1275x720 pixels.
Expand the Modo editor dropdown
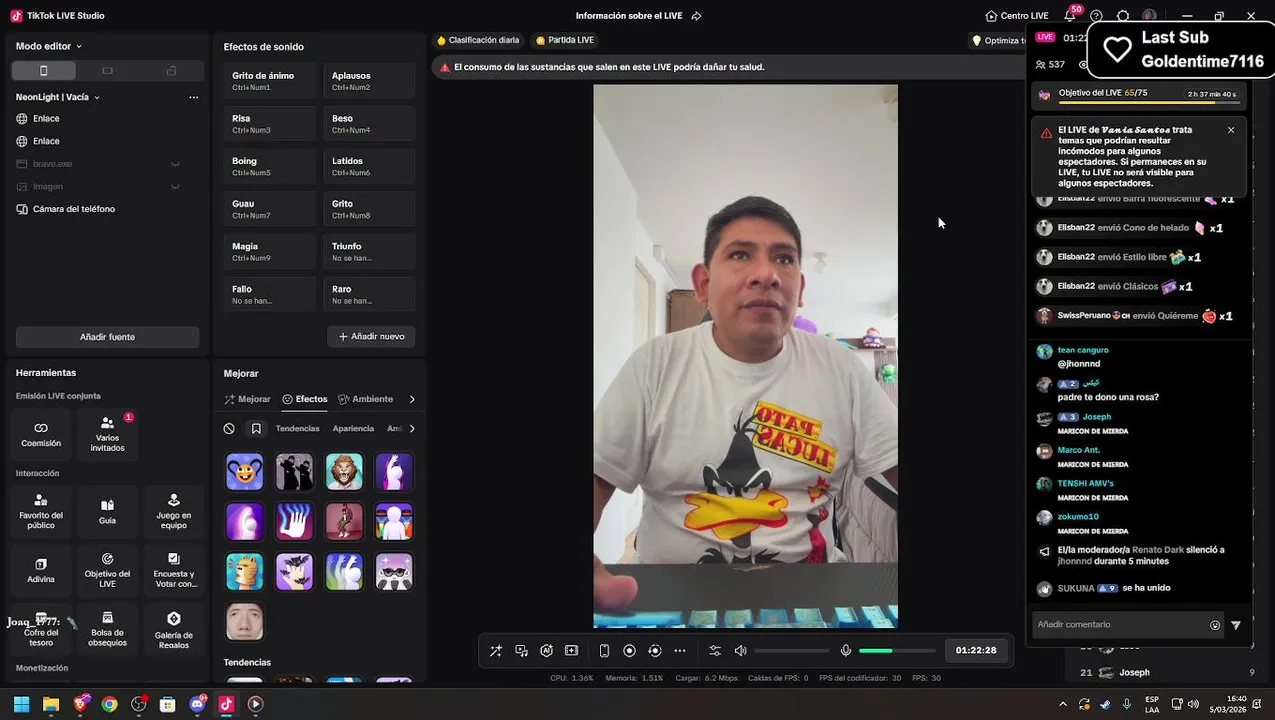click(49, 46)
